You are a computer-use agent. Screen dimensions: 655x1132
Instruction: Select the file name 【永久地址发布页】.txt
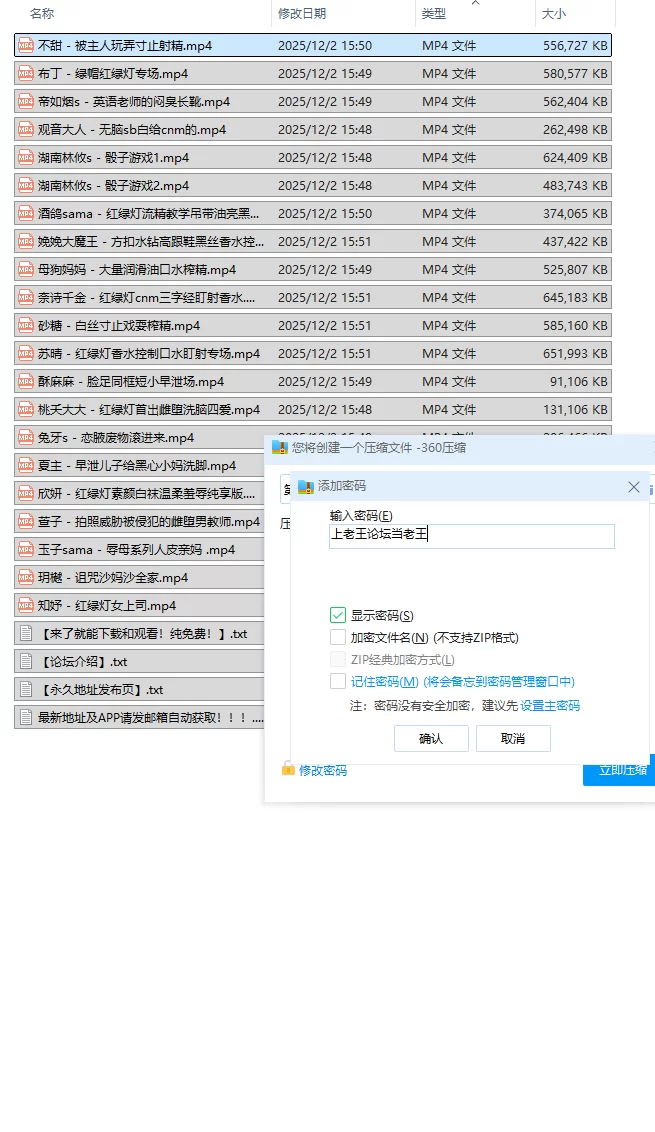[x=101, y=690]
